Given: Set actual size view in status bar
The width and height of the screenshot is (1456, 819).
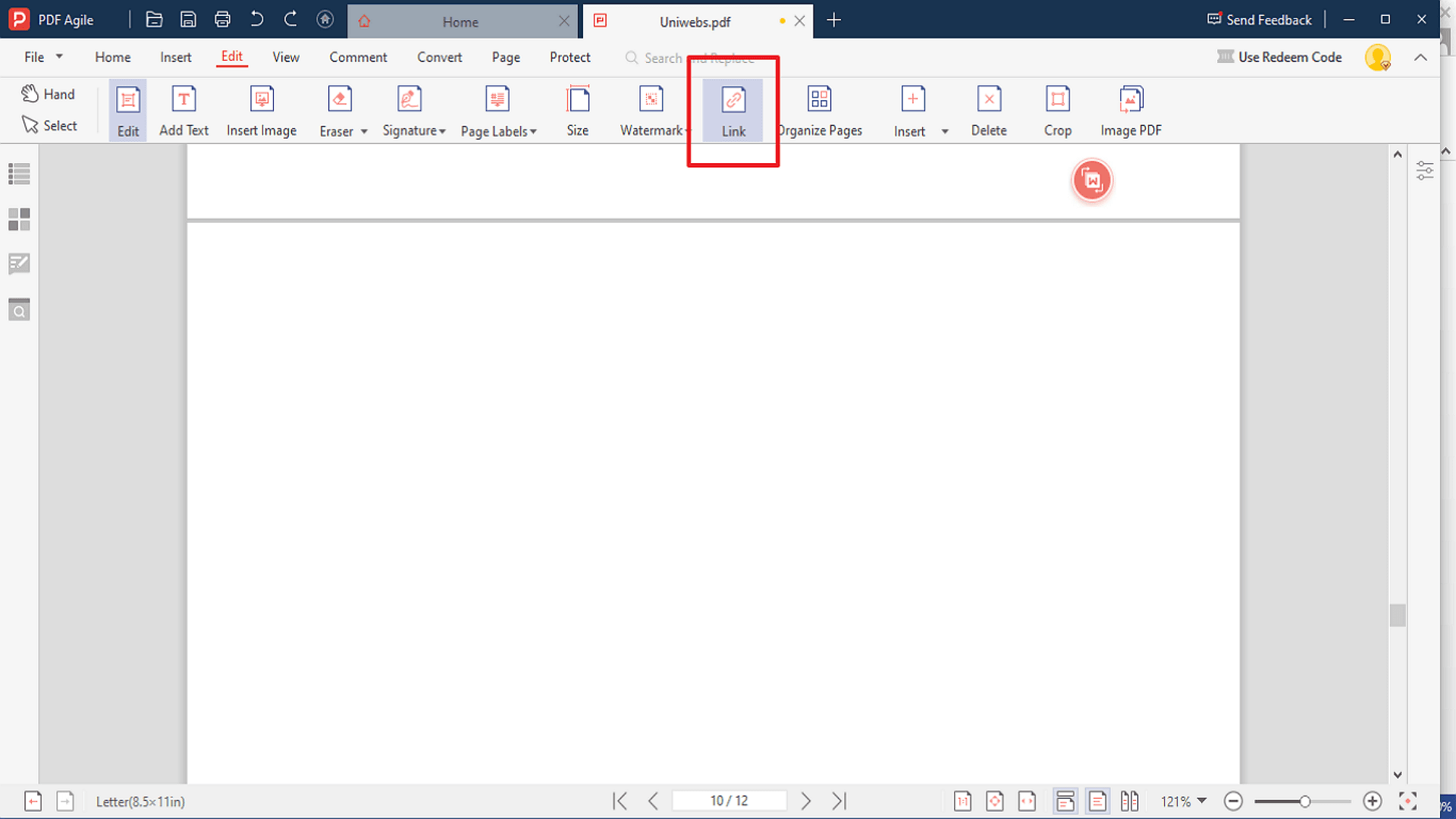Looking at the screenshot, I should 962,801.
